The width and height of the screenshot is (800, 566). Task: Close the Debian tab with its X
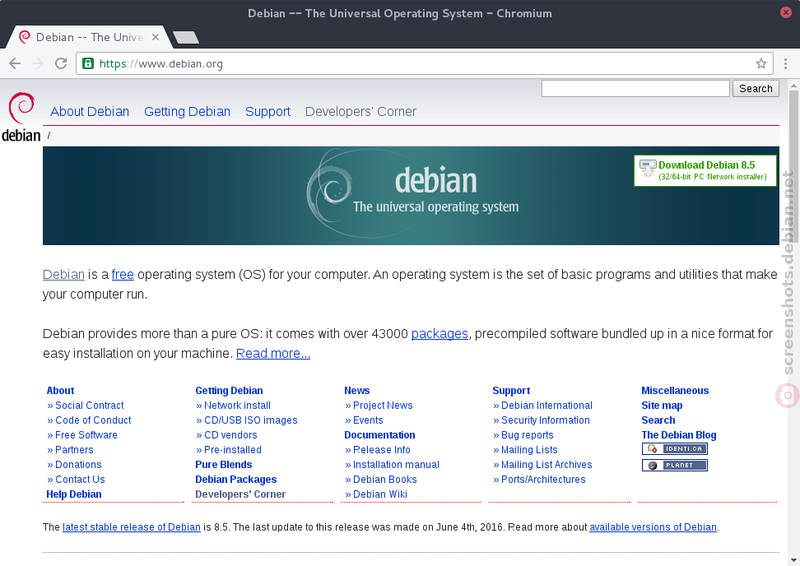[x=156, y=37]
